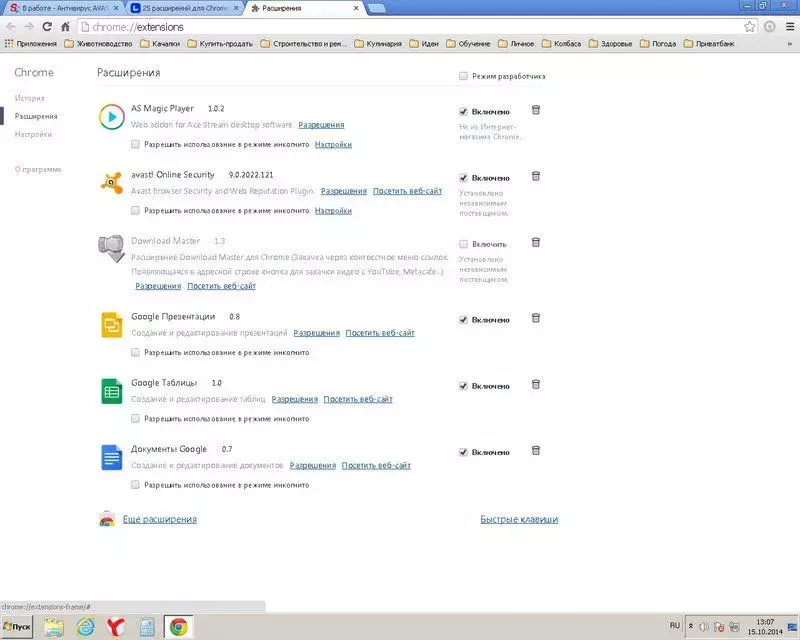Bookmark this page with the star icon
This screenshot has height=640, width=800.
(749, 27)
